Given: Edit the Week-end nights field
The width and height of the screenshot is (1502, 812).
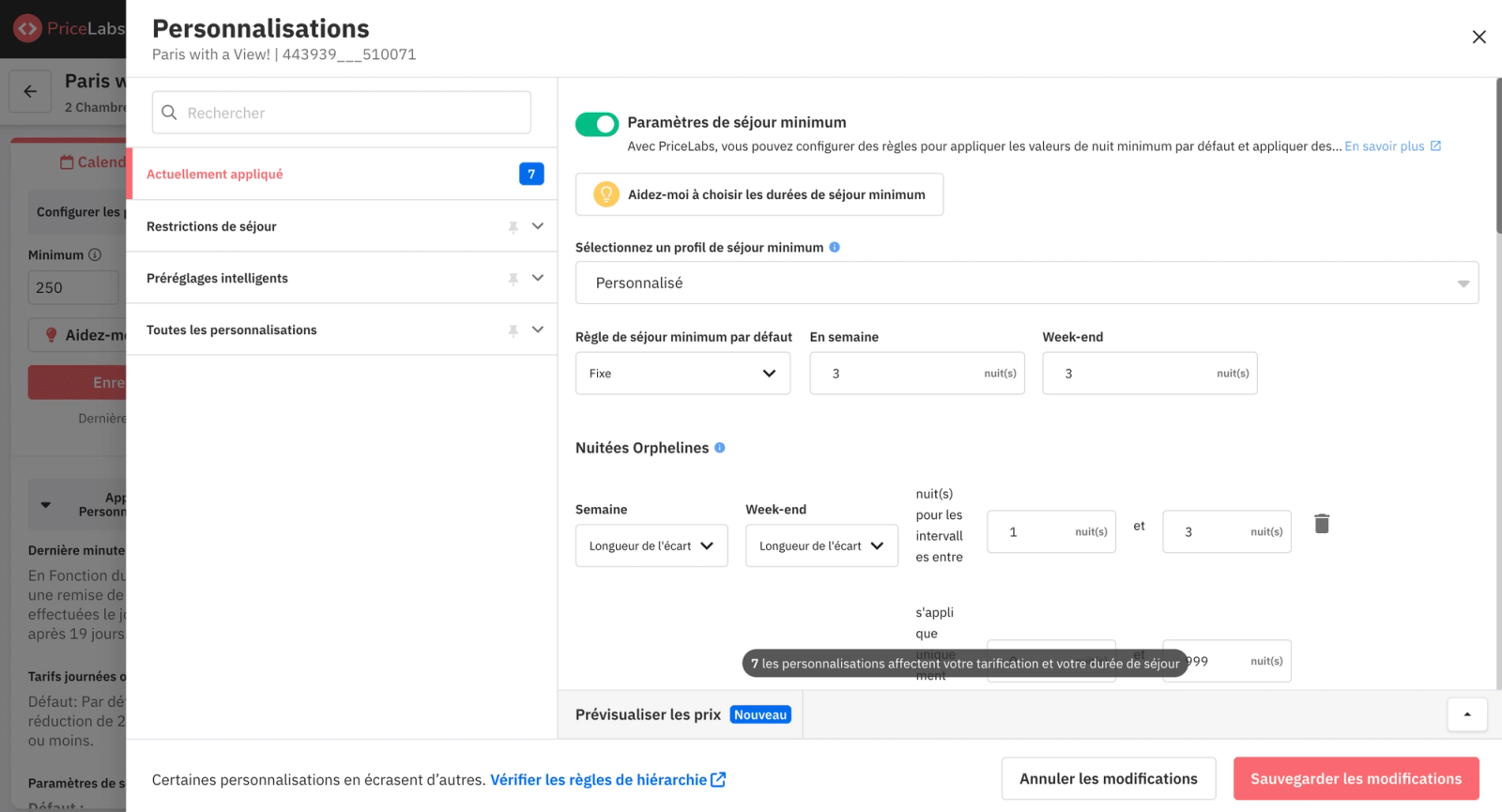Looking at the screenshot, I should point(1150,374).
